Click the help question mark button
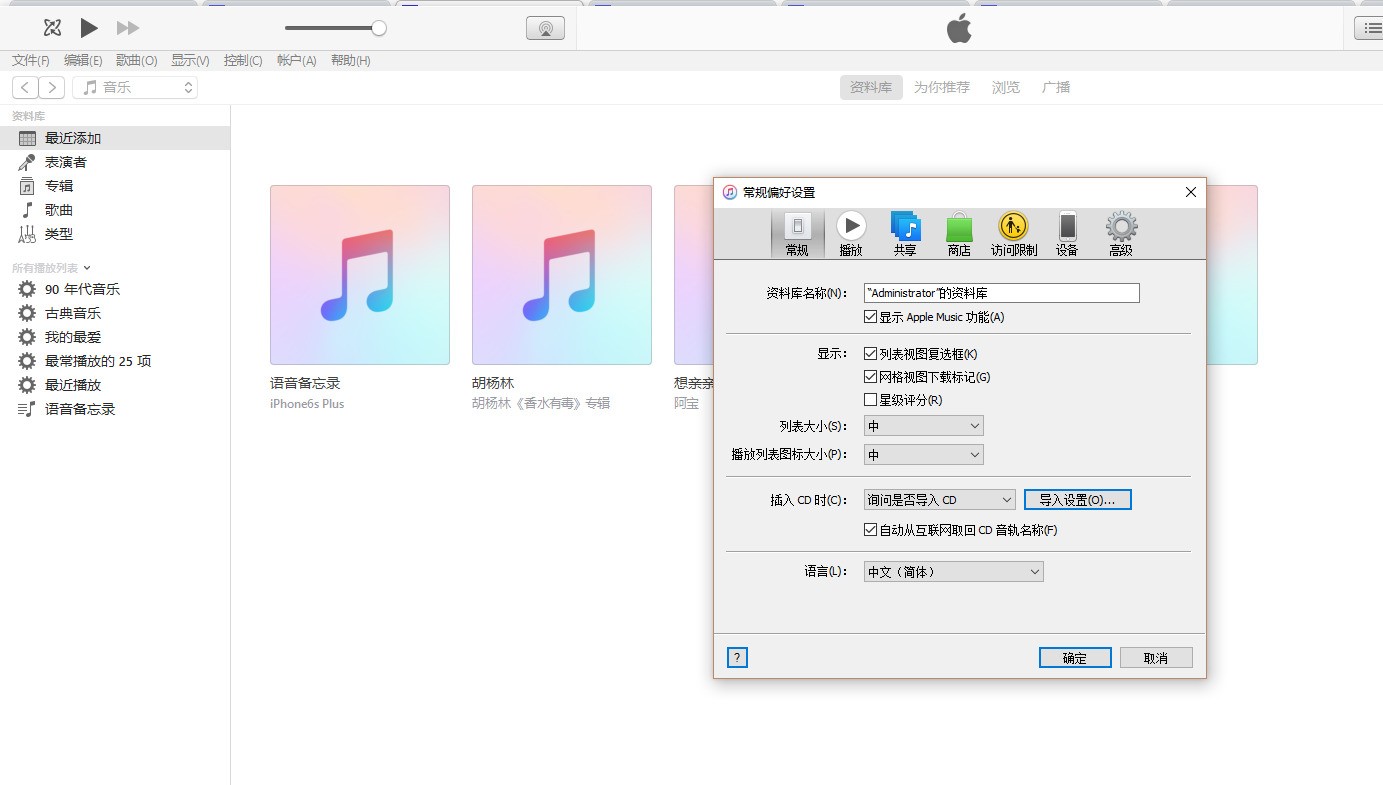Viewport: 1383px width, 785px height. click(x=737, y=657)
